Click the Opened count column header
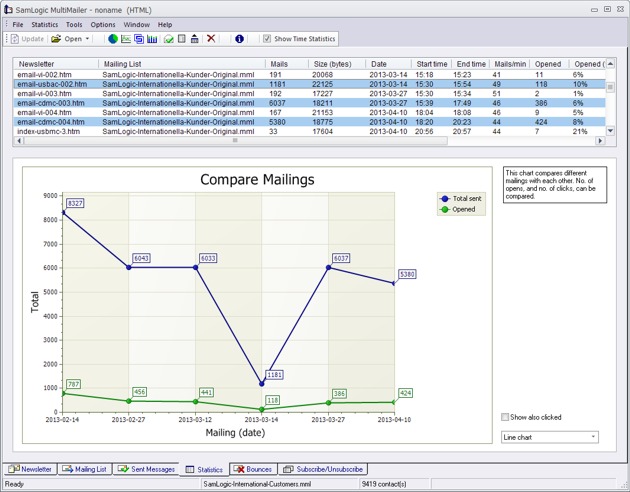630x492 pixels. [x=549, y=64]
